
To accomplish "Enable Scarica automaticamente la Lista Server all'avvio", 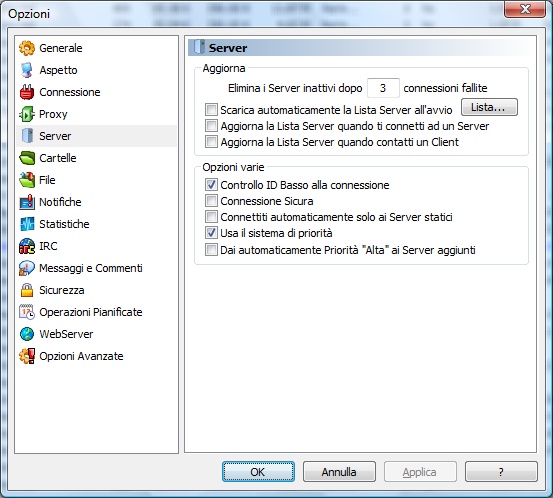I will click(x=211, y=109).
